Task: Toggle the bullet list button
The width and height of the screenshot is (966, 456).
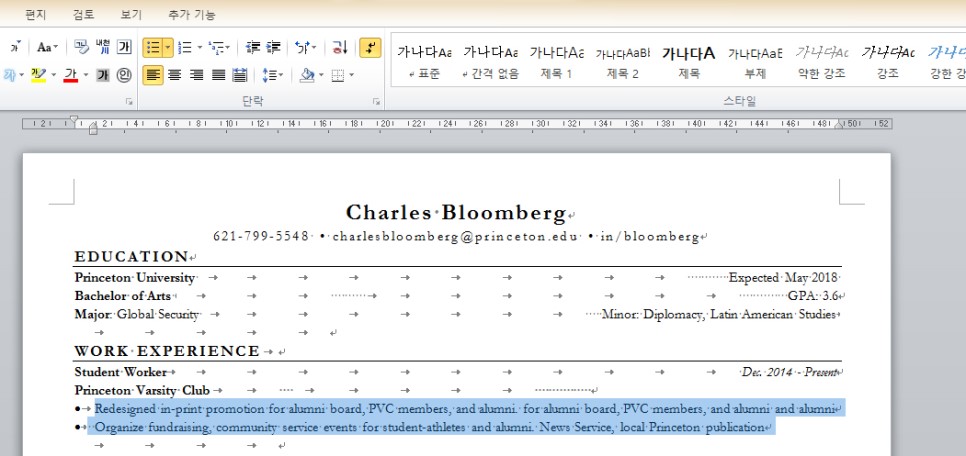Action: click(x=152, y=47)
